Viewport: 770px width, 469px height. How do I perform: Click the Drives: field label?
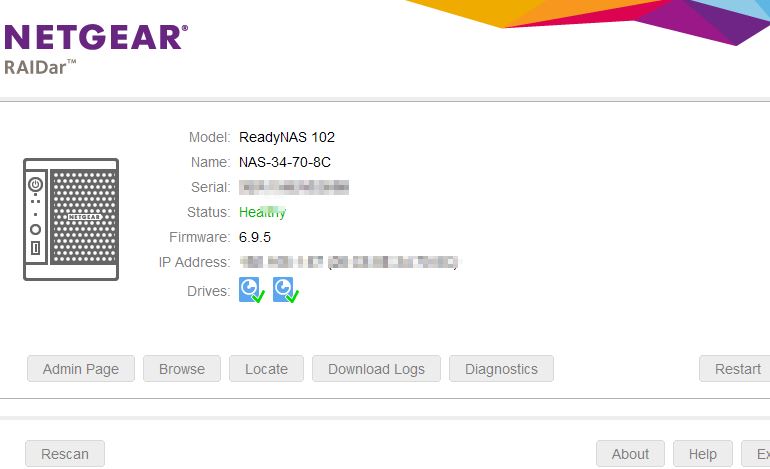point(209,291)
